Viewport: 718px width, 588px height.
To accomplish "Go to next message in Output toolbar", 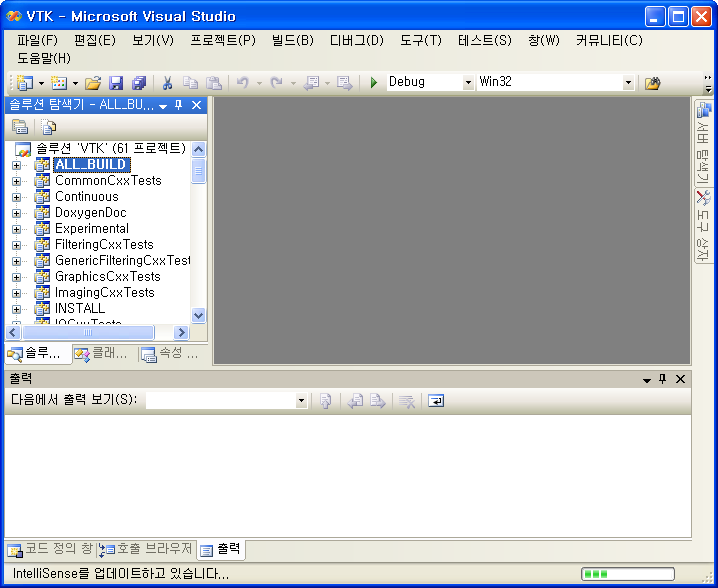I will coord(378,401).
